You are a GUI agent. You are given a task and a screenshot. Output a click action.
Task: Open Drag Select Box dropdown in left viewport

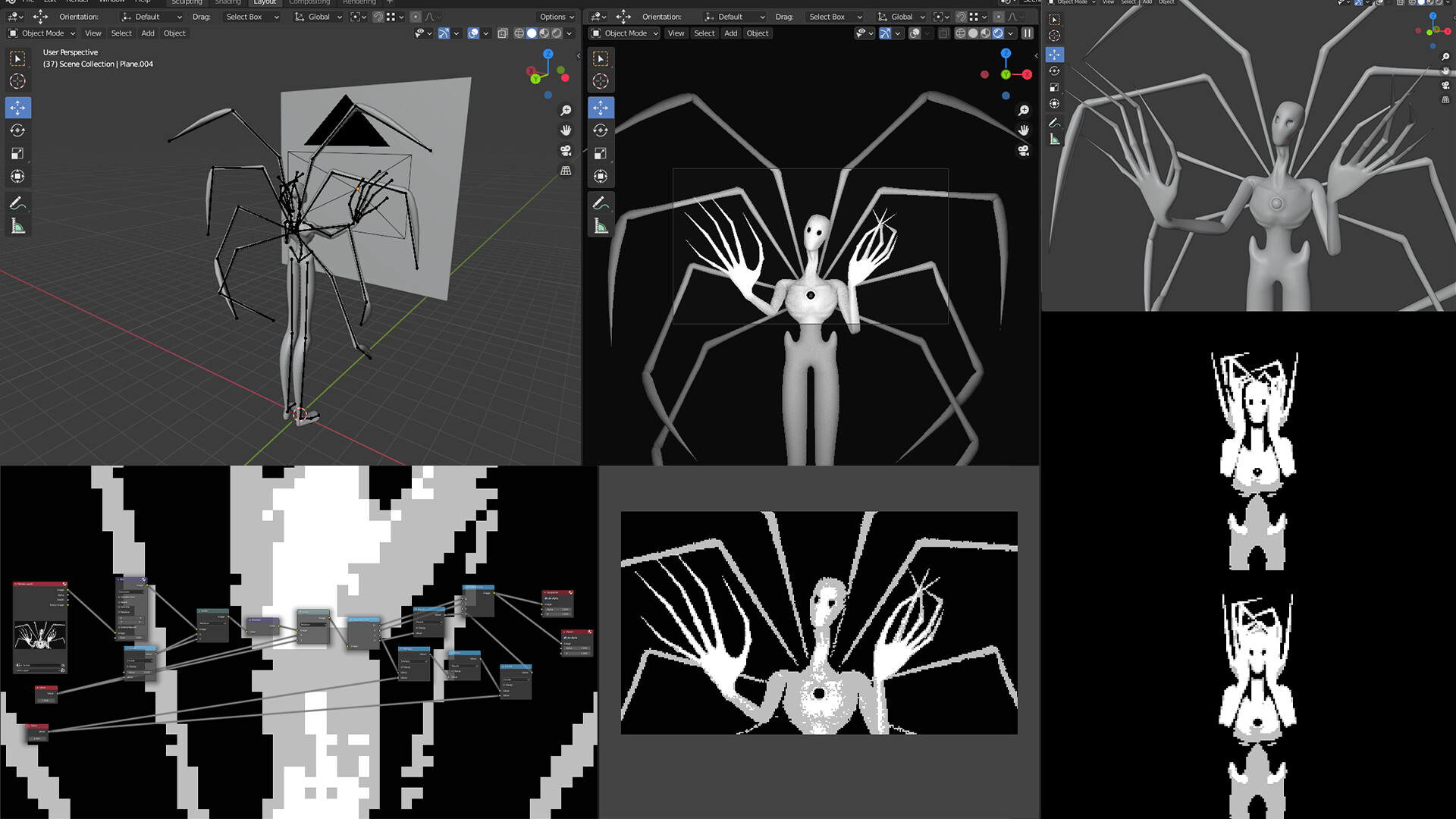(x=252, y=17)
